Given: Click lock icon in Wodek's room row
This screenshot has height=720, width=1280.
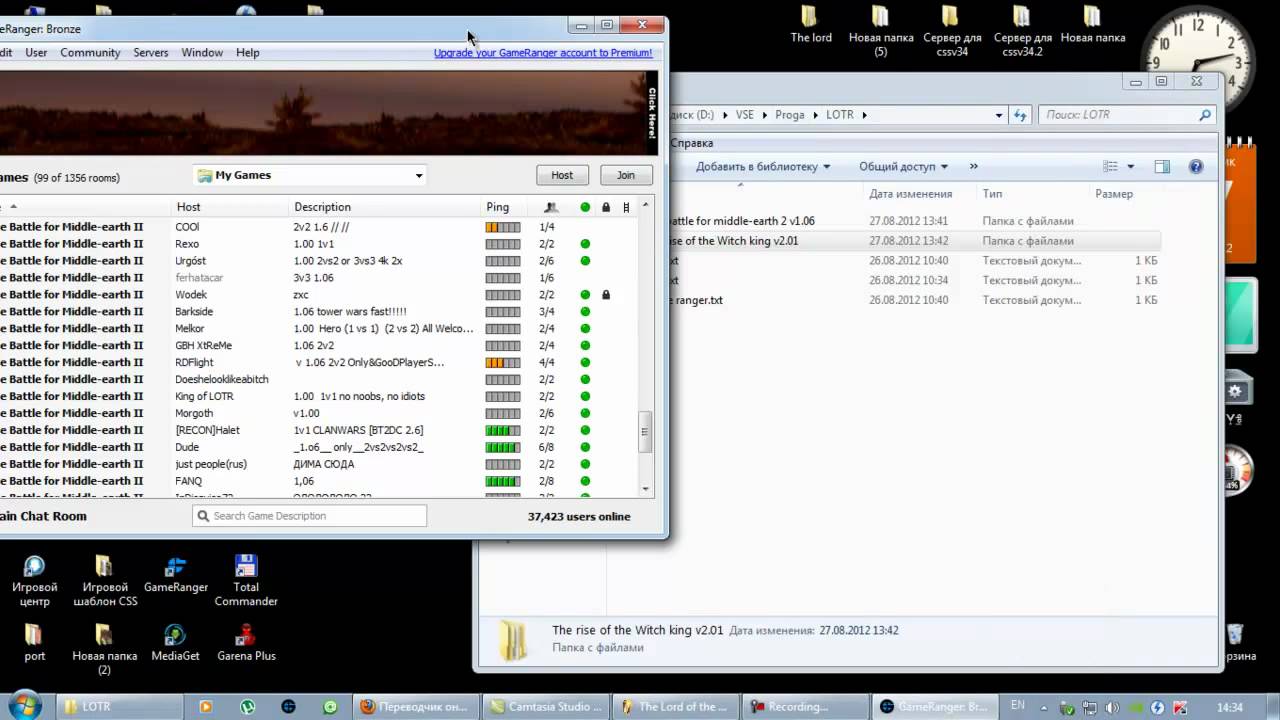Looking at the screenshot, I should pyautogui.click(x=606, y=295).
